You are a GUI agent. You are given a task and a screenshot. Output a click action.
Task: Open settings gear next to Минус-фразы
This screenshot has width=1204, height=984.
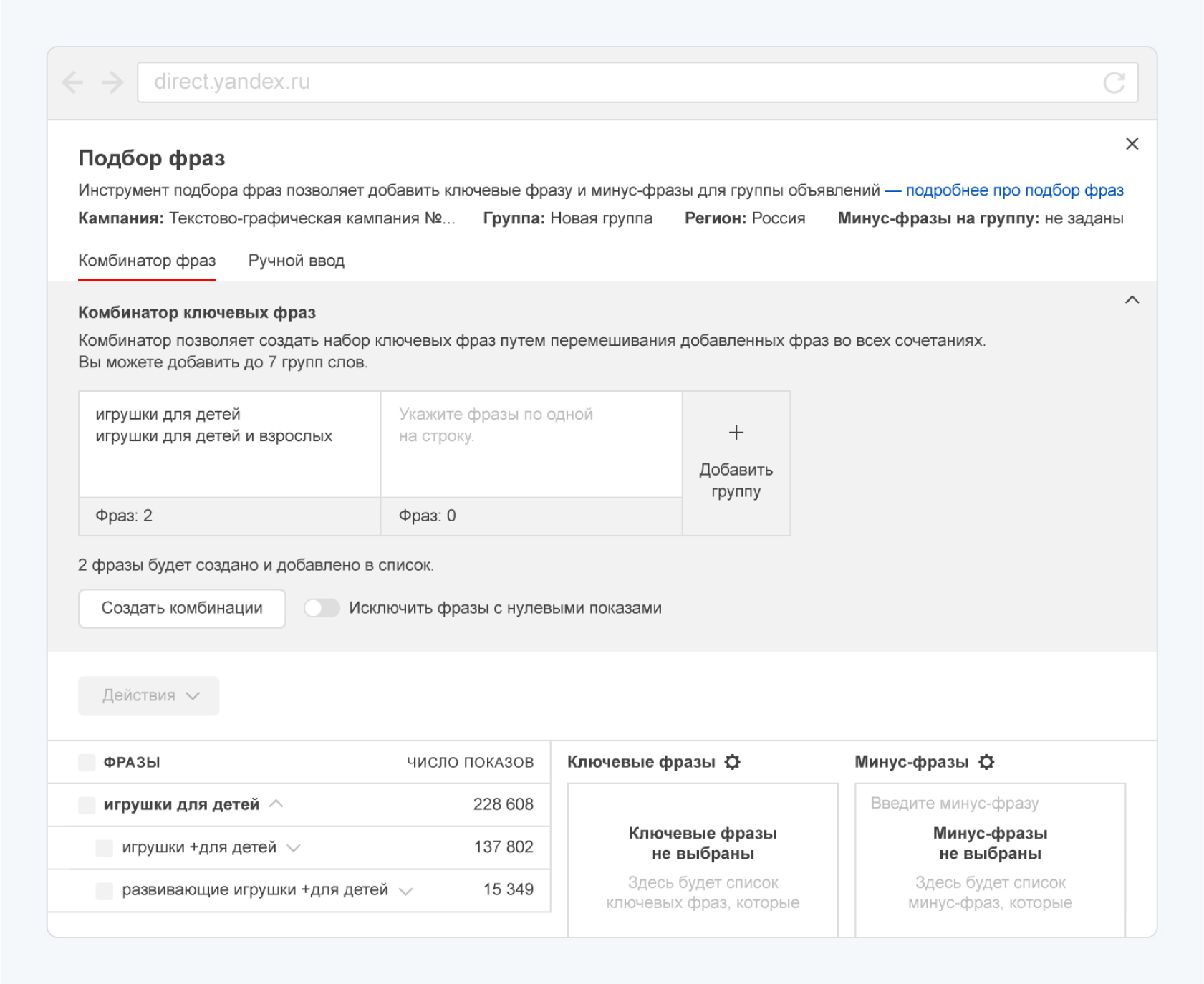(986, 762)
